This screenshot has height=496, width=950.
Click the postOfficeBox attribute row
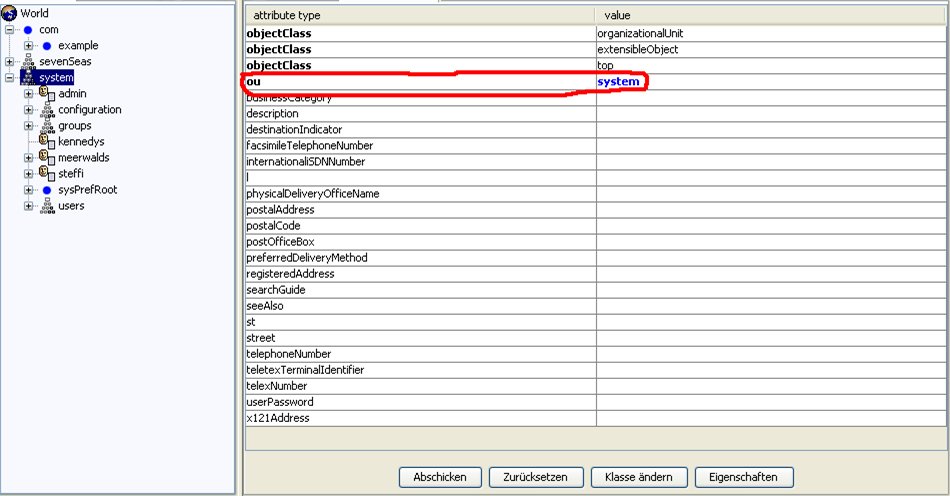(x=596, y=242)
